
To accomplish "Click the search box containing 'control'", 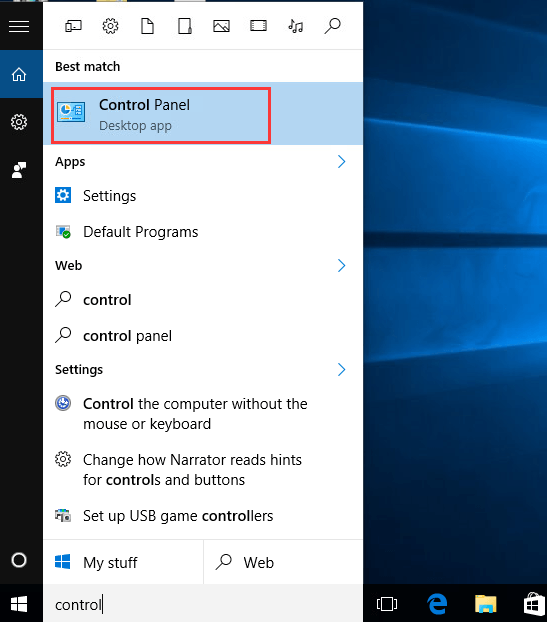I will point(203,605).
